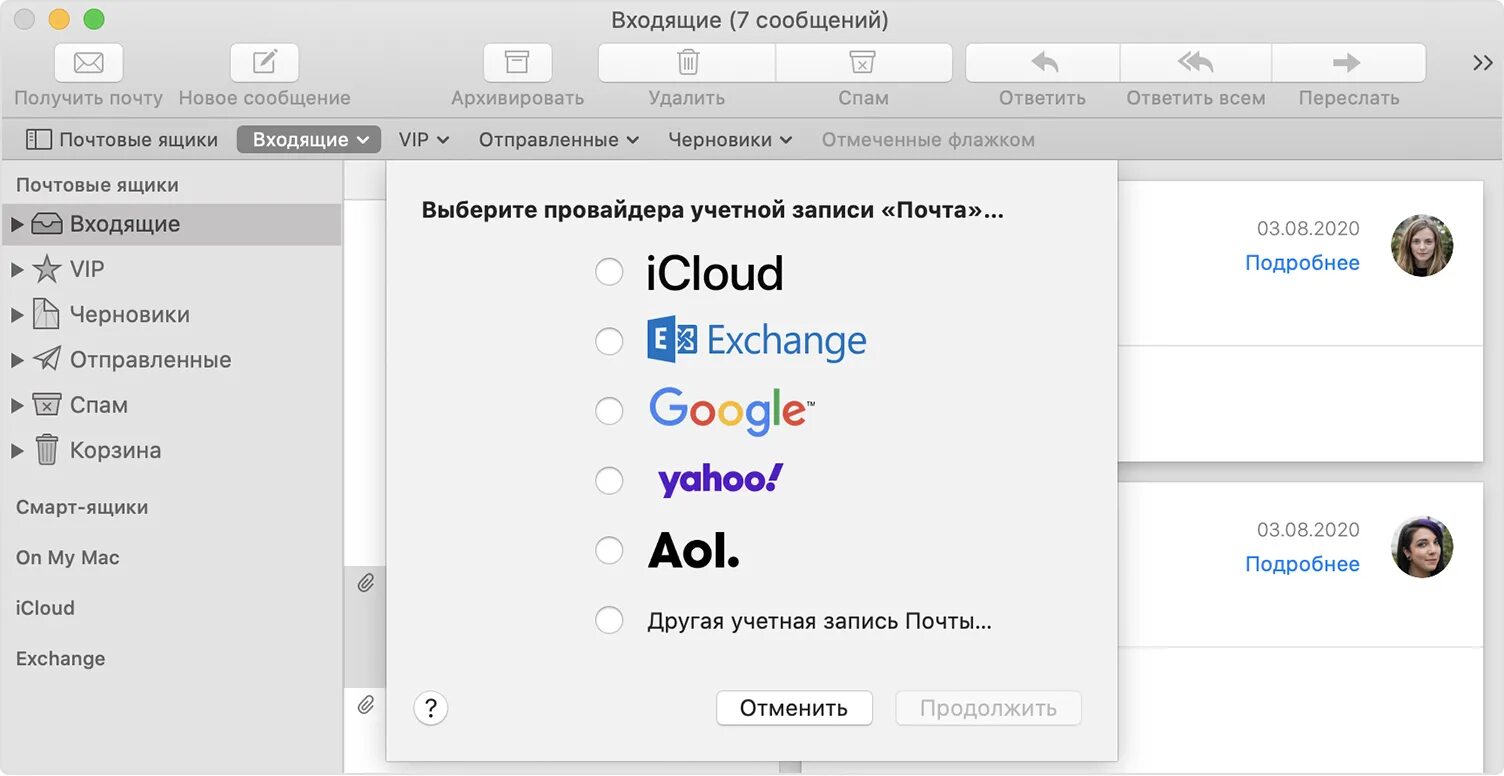Select the Yahoo radio button
The image size is (1504, 776).
609,481
